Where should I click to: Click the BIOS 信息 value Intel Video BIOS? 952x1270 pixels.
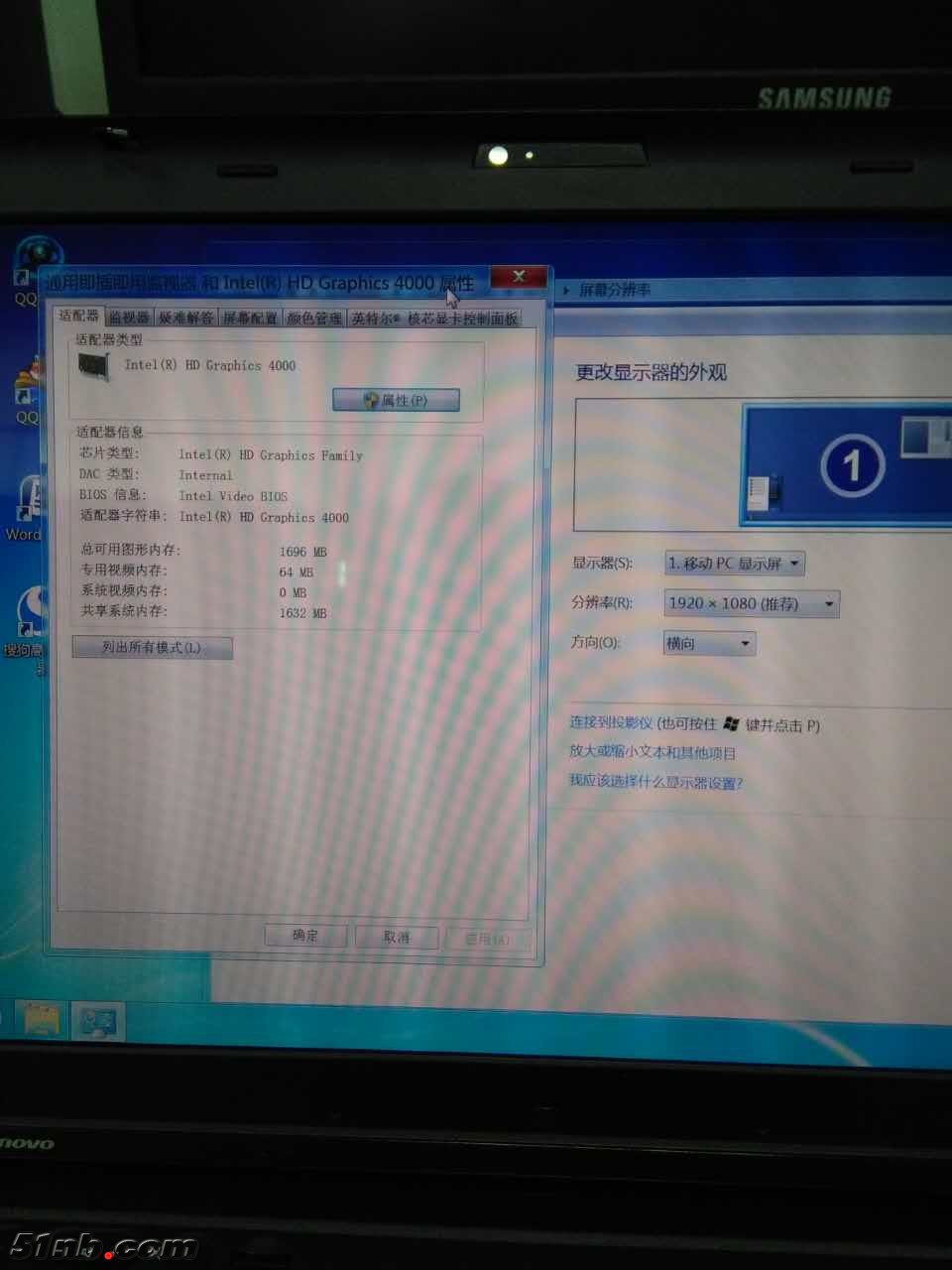click(233, 496)
